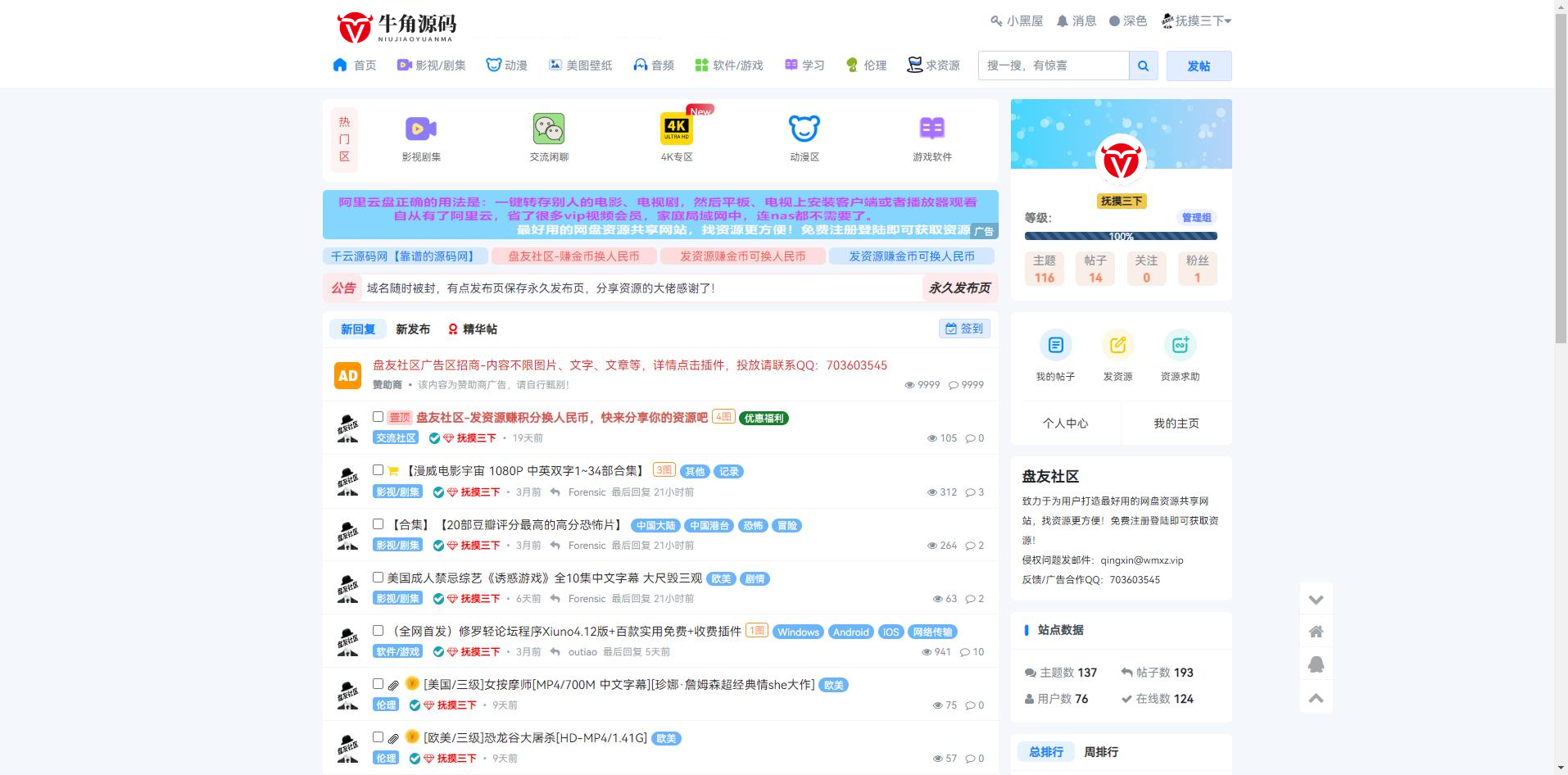Select checkbox of the 漫威电影宇宙 thread
Image resolution: width=1568 pixels, height=775 pixels.
tap(378, 469)
